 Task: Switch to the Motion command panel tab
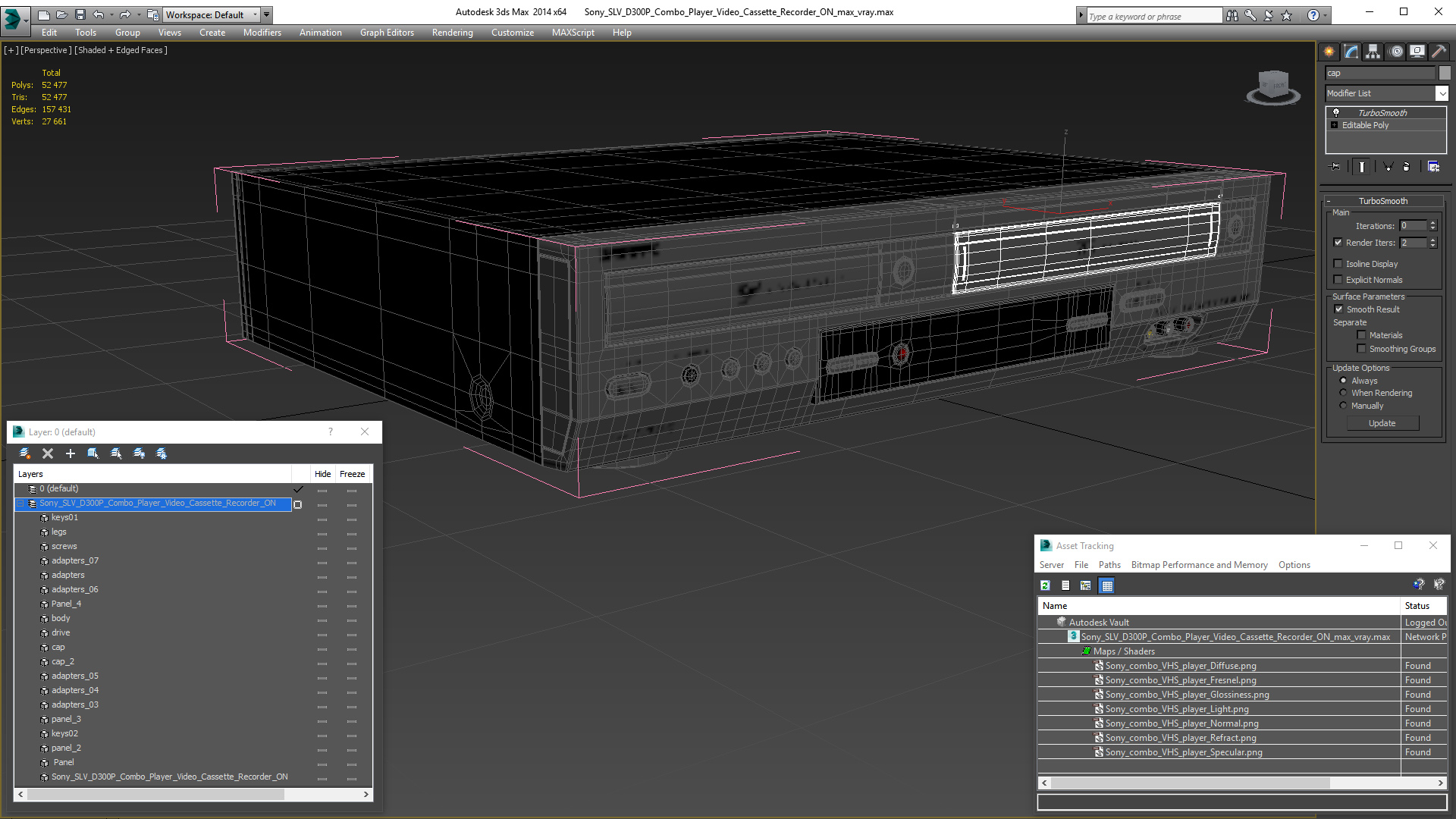(1396, 51)
